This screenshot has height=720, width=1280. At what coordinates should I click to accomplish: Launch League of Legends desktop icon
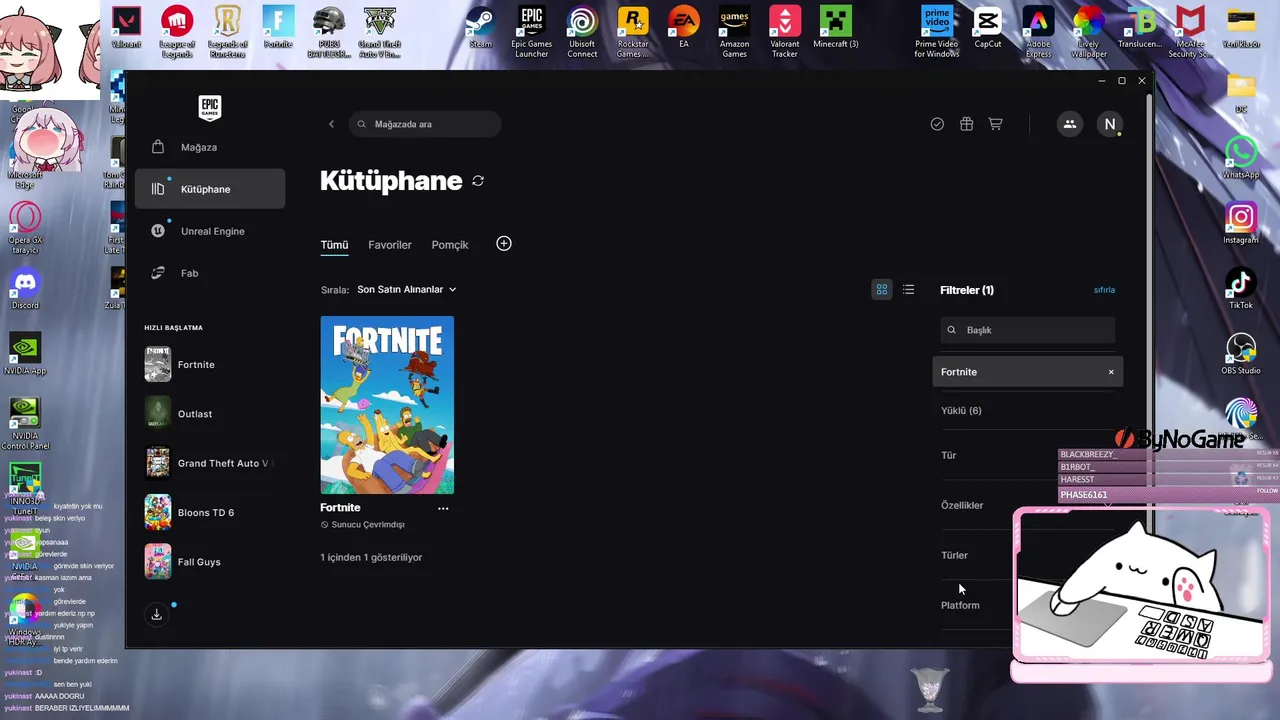tap(178, 30)
